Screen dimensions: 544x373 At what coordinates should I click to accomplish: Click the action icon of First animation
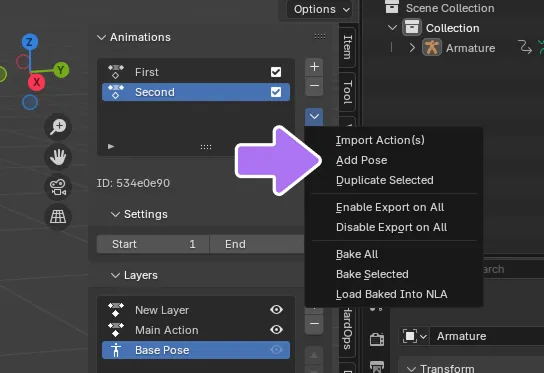[116, 72]
